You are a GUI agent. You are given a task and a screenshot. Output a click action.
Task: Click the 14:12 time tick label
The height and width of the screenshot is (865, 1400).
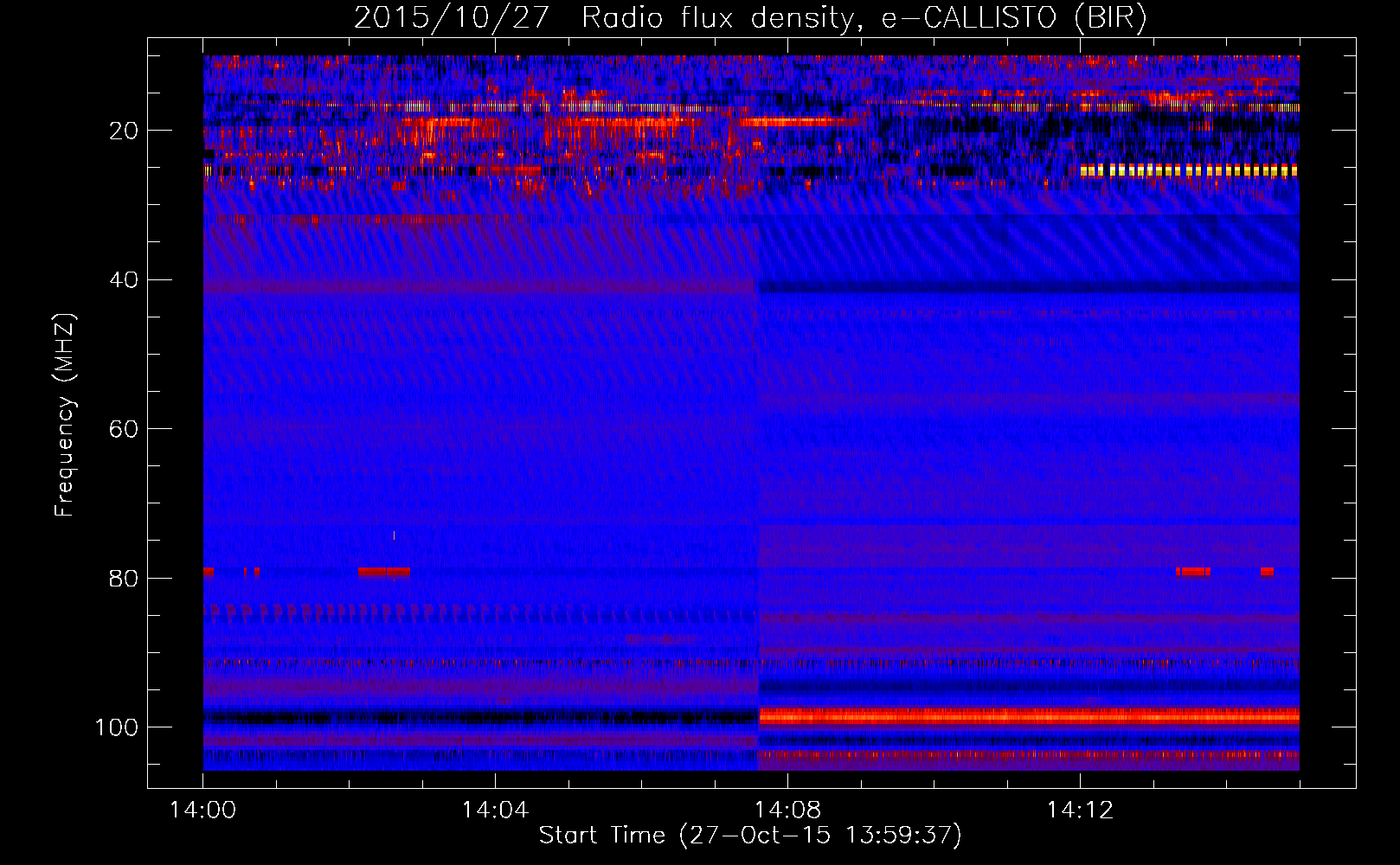[1080, 811]
